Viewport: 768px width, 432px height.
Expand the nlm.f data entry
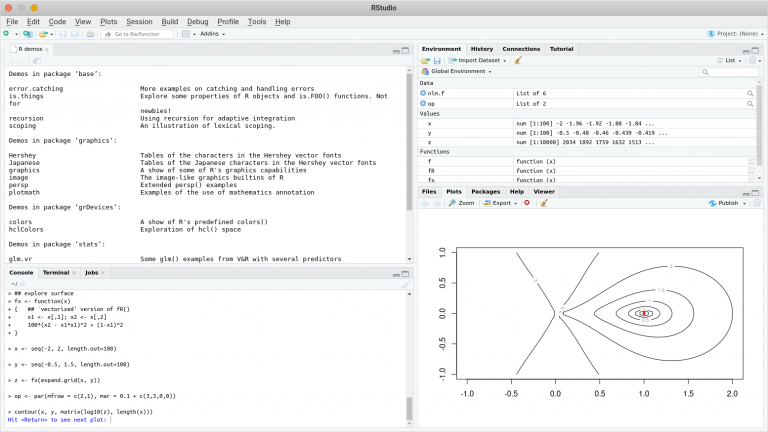[x=423, y=93]
